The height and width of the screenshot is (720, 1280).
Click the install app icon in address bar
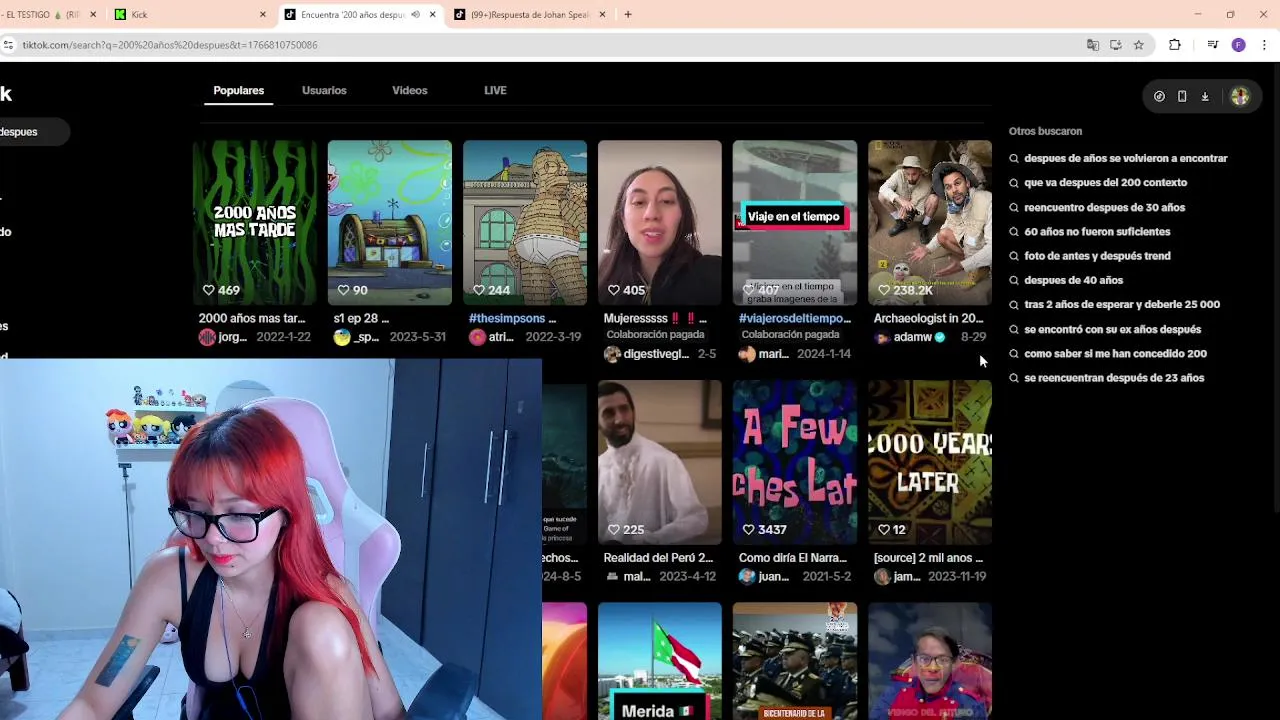point(1116,45)
